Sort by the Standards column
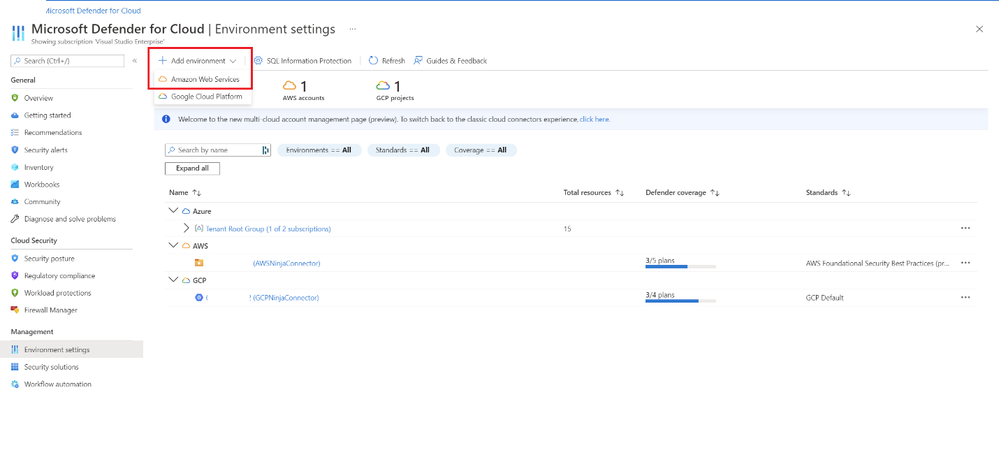This screenshot has height=476, width=999. [828, 192]
